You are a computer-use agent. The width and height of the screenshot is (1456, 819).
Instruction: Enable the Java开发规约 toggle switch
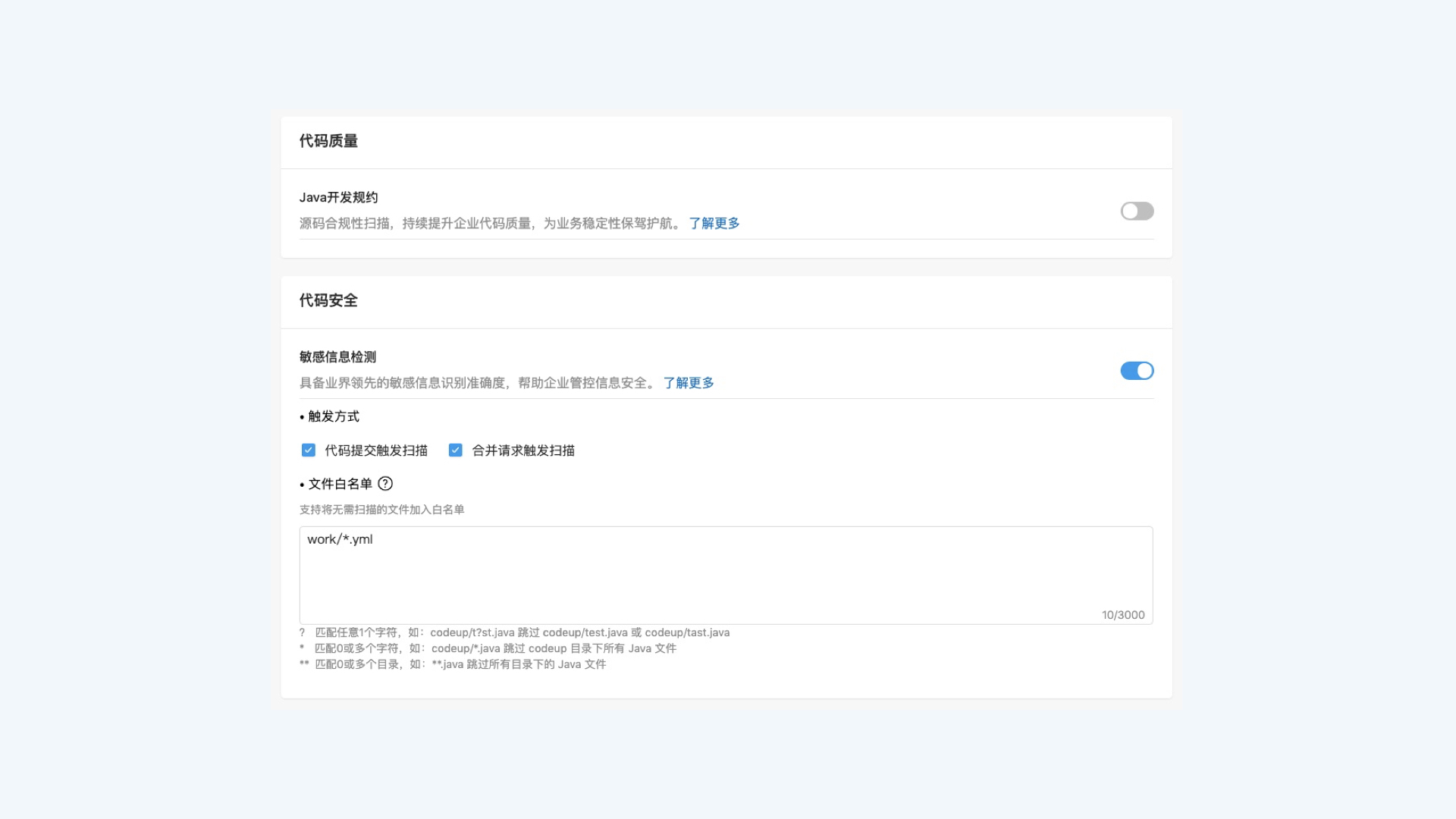point(1137,211)
